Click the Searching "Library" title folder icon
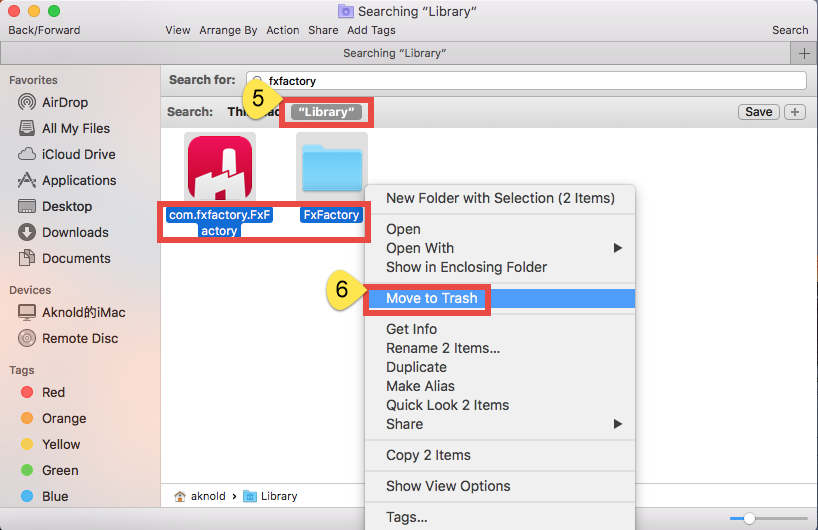Image resolution: width=818 pixels, height=530 pixels. click(345, 11)
